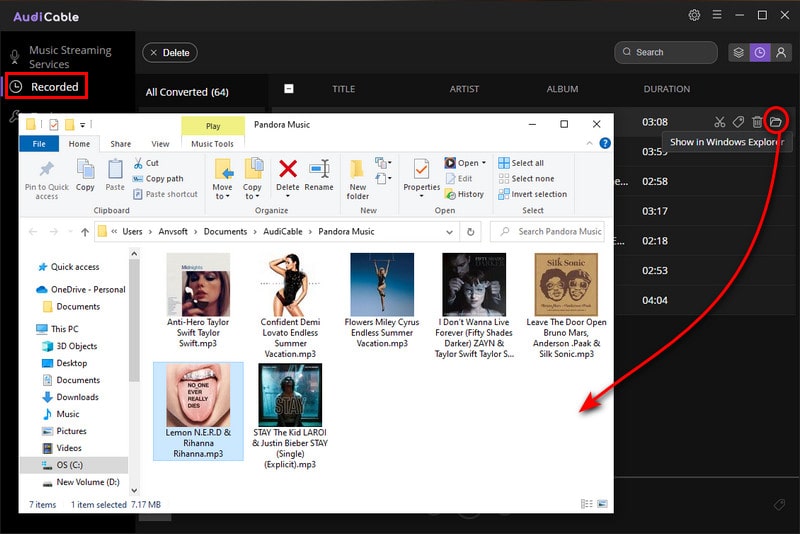Create New folder from ribbon
Screen dimensions: 800x534
[x=358, y=179]
